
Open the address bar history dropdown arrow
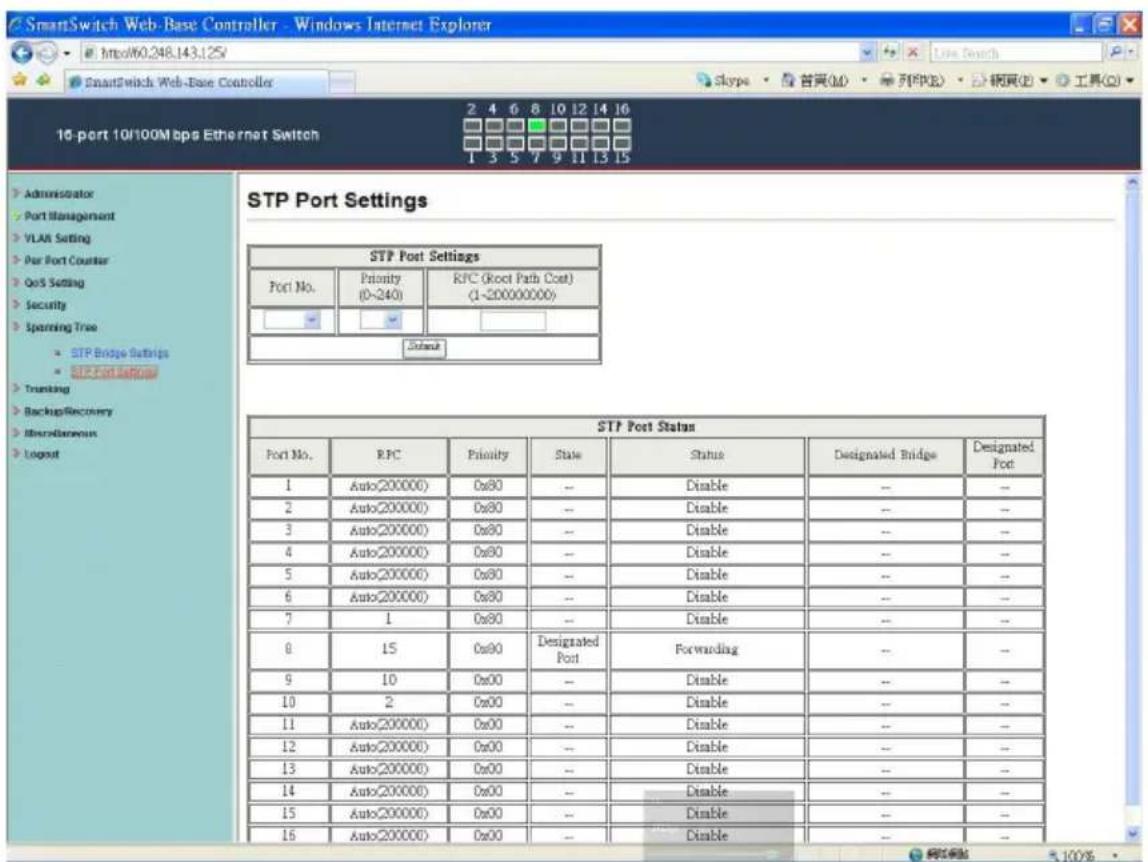coord(867,53)
